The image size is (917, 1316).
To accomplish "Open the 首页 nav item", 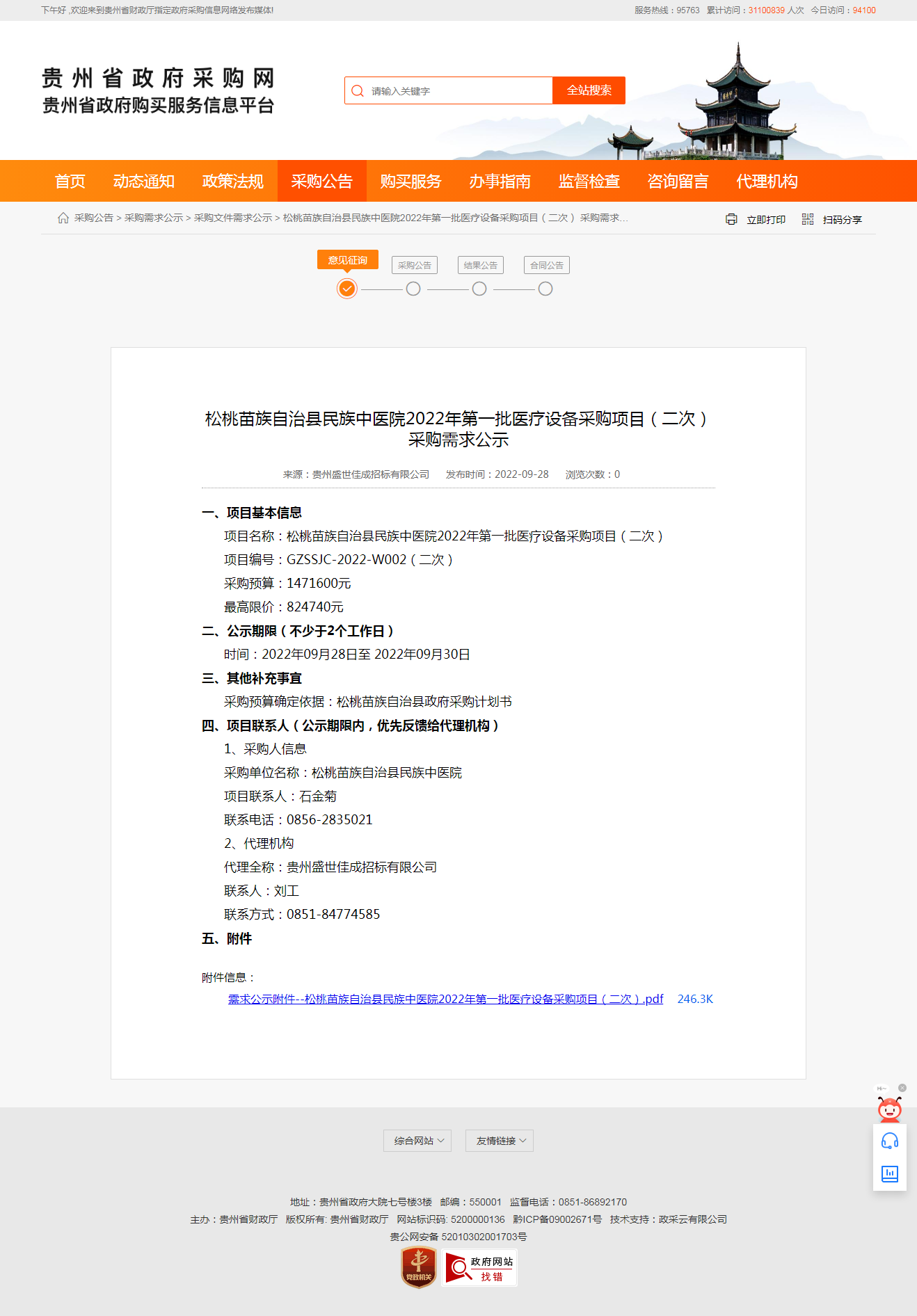I will pos(70,181).
